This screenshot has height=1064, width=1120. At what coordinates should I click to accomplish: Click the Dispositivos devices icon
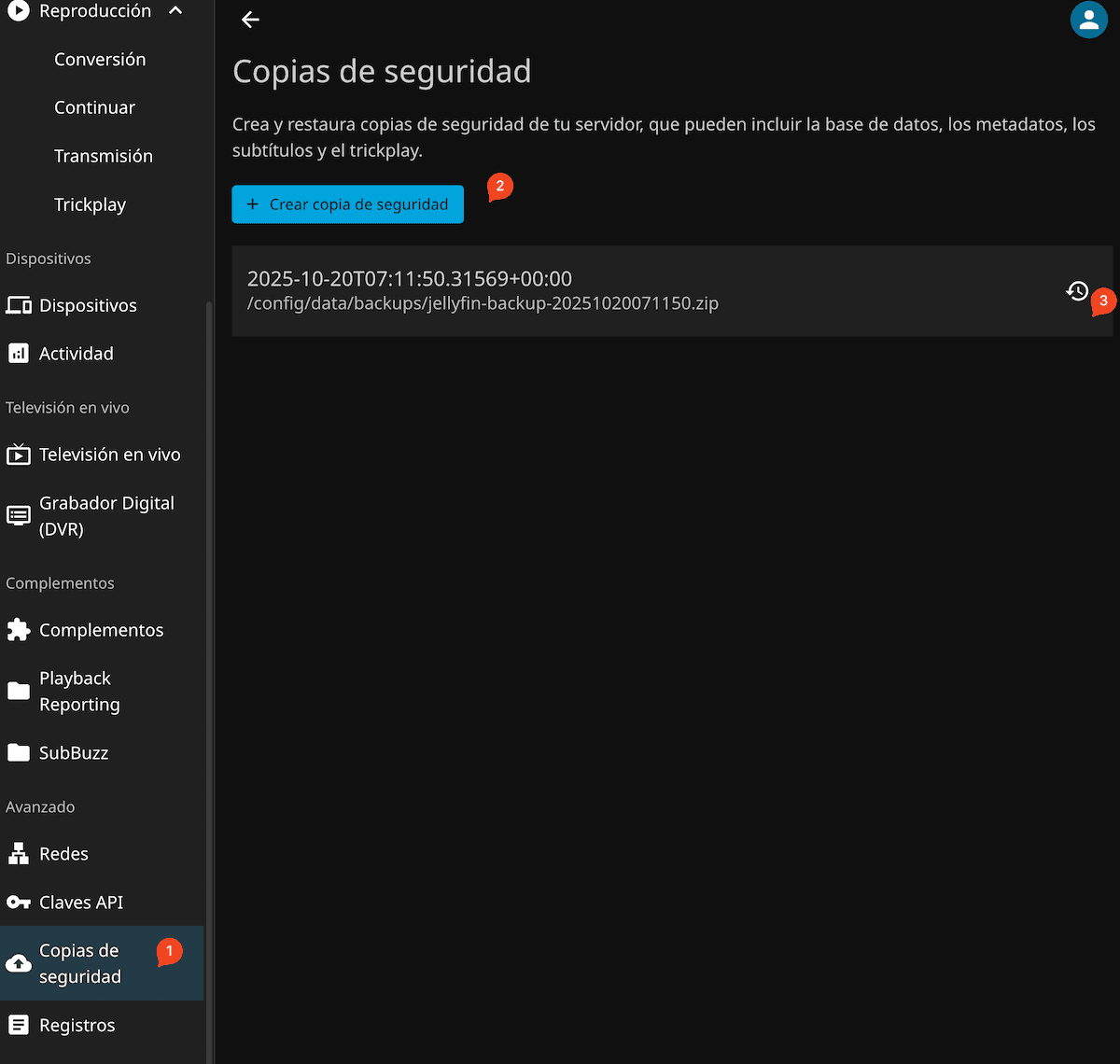point(19,305)
